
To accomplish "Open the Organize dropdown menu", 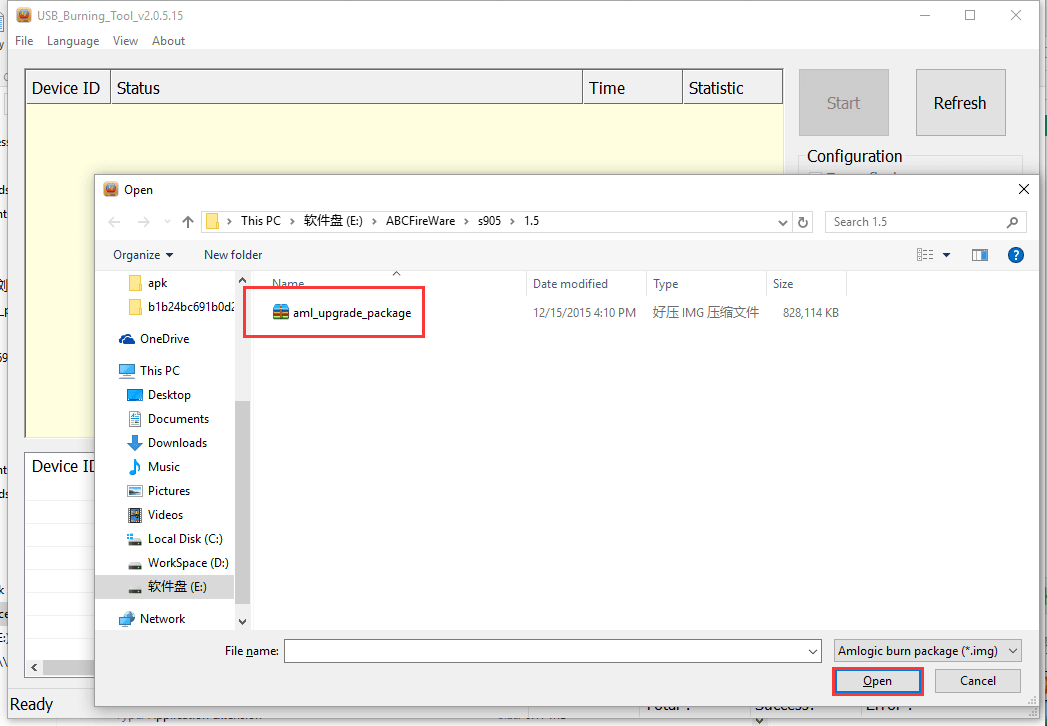I will [143, 254].
